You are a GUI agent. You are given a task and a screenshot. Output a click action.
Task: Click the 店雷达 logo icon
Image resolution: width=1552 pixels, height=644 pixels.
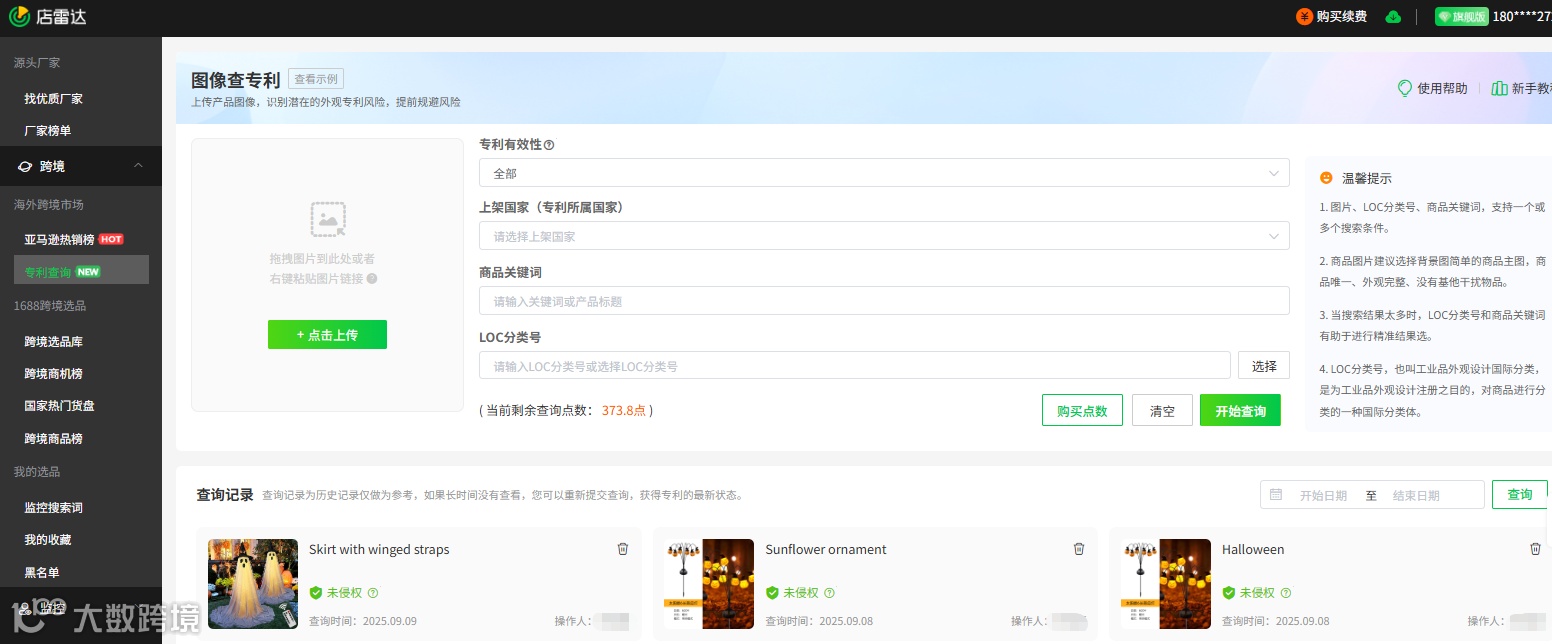click(x=19, y=16)
